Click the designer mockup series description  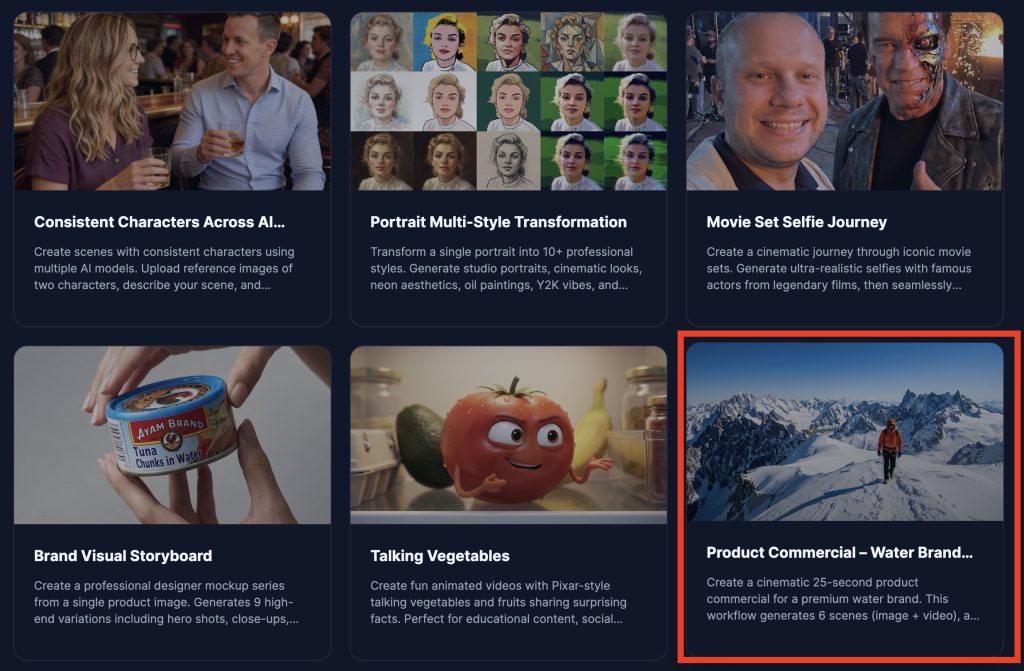167,602
